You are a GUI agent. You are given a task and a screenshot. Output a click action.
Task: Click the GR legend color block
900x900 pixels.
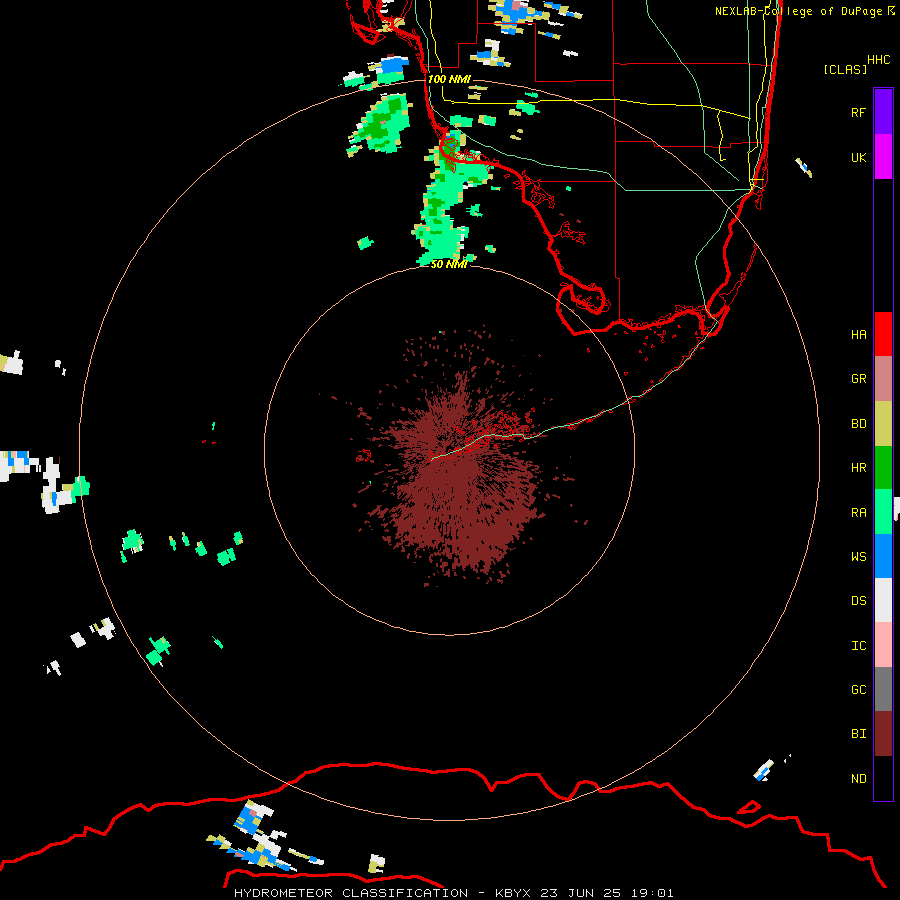tap(883, 379)
